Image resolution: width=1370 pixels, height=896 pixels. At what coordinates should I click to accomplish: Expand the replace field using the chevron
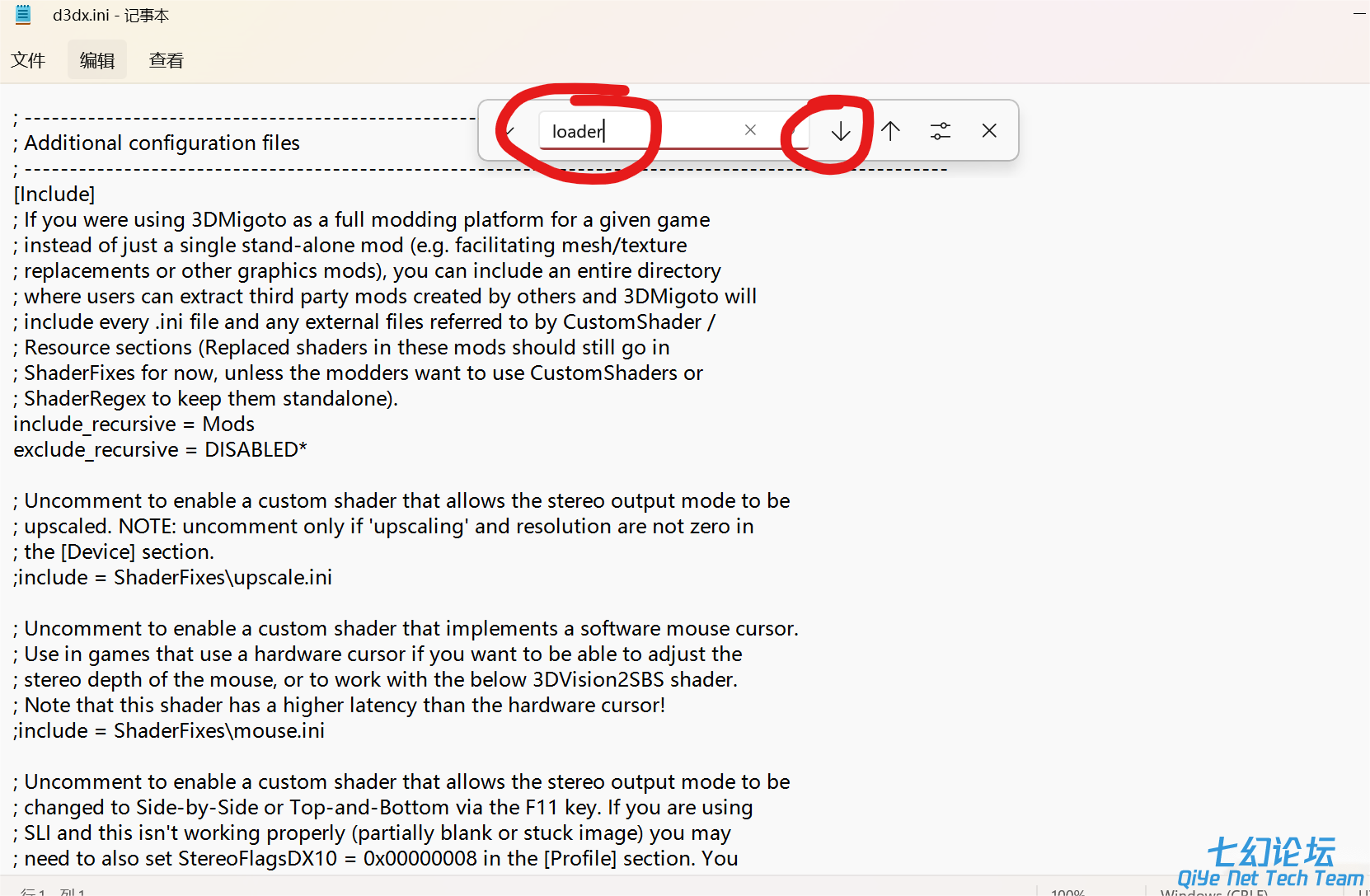pyautogui.click(x=510, y=131)
